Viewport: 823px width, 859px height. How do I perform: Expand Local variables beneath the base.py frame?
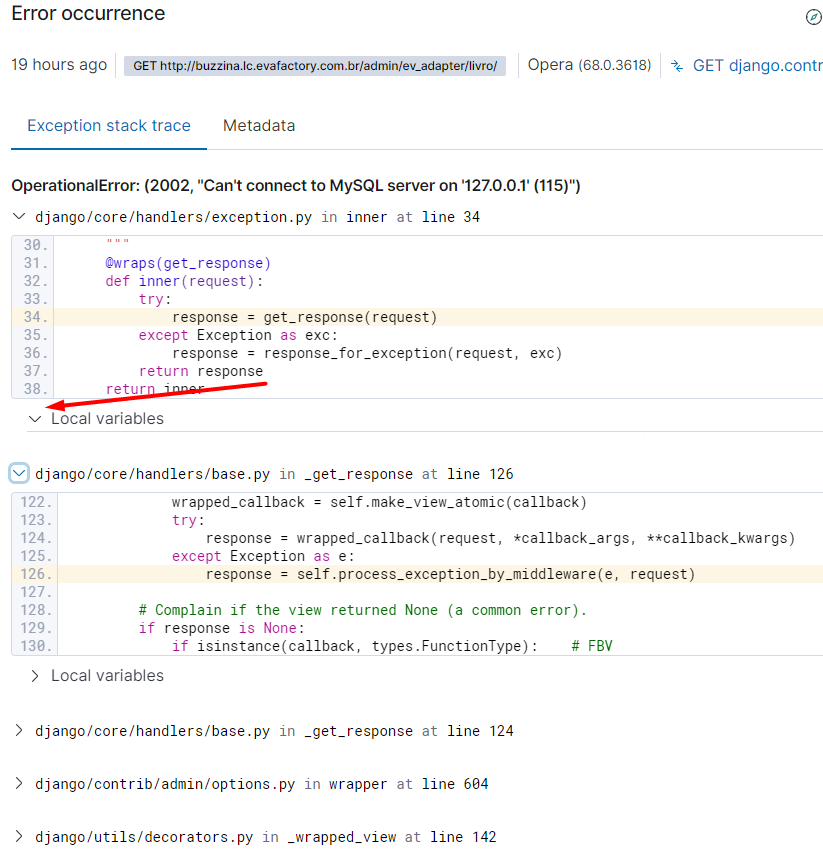tap(33, 675)
